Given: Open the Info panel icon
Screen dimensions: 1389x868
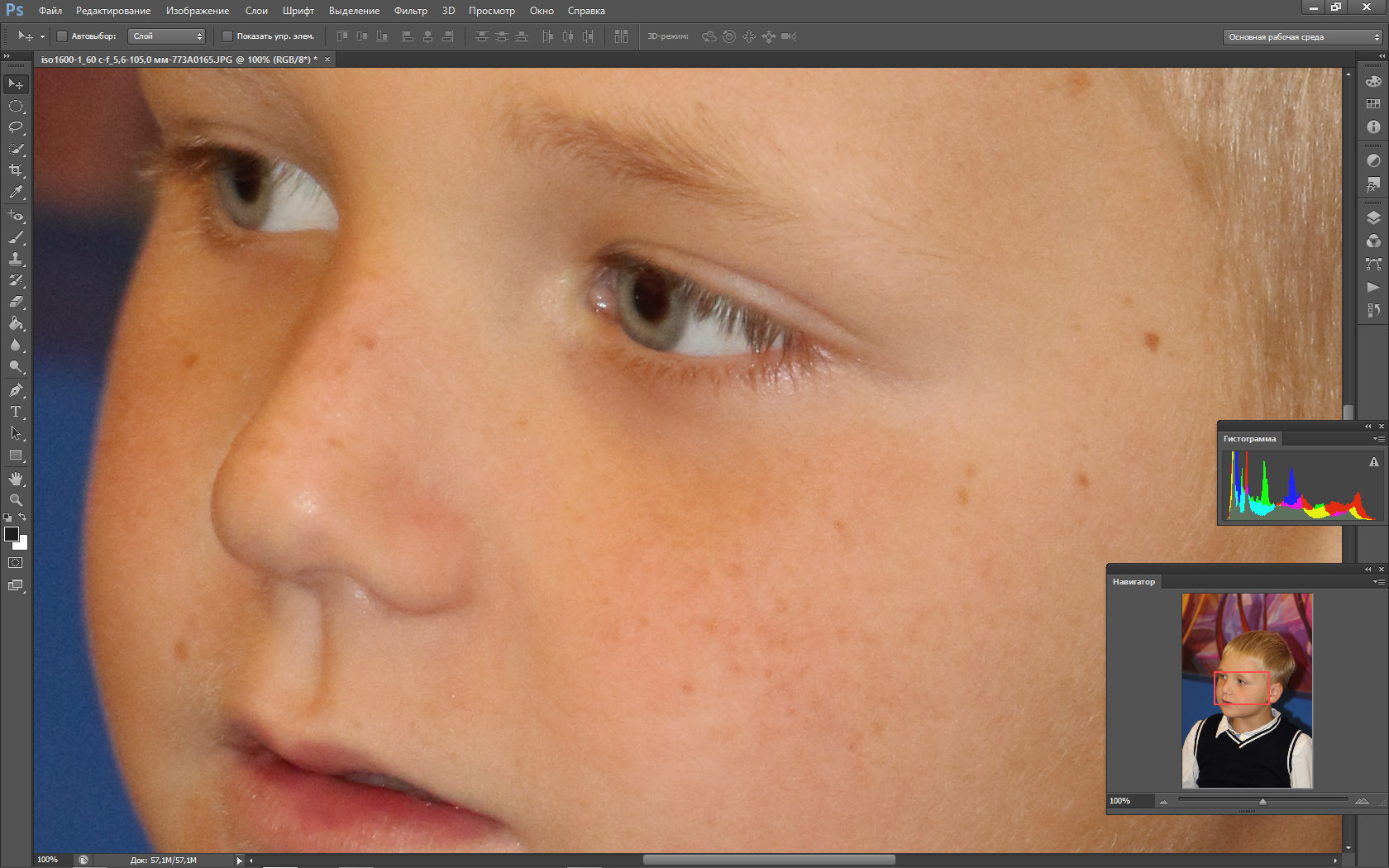Looking at the screenshot, I should pyautogui.click(x=1373, y=127).
